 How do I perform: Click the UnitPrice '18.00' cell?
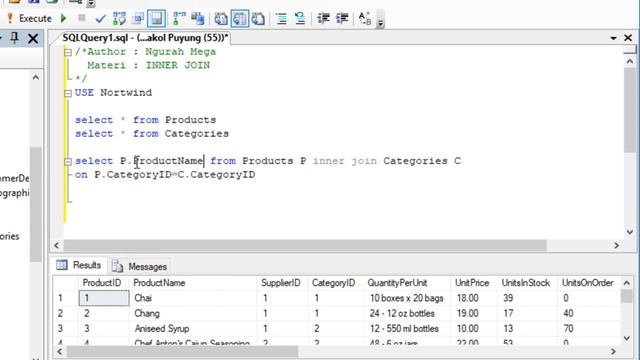473,298
